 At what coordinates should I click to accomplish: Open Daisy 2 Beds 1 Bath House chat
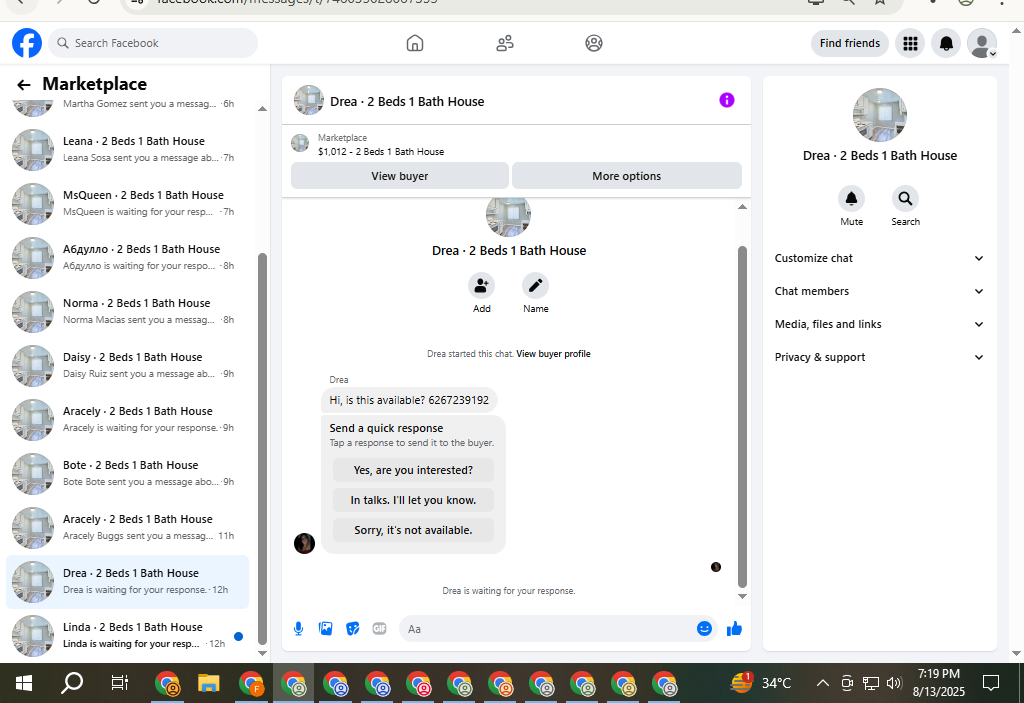pyautogui.click(x=128, y=366)
